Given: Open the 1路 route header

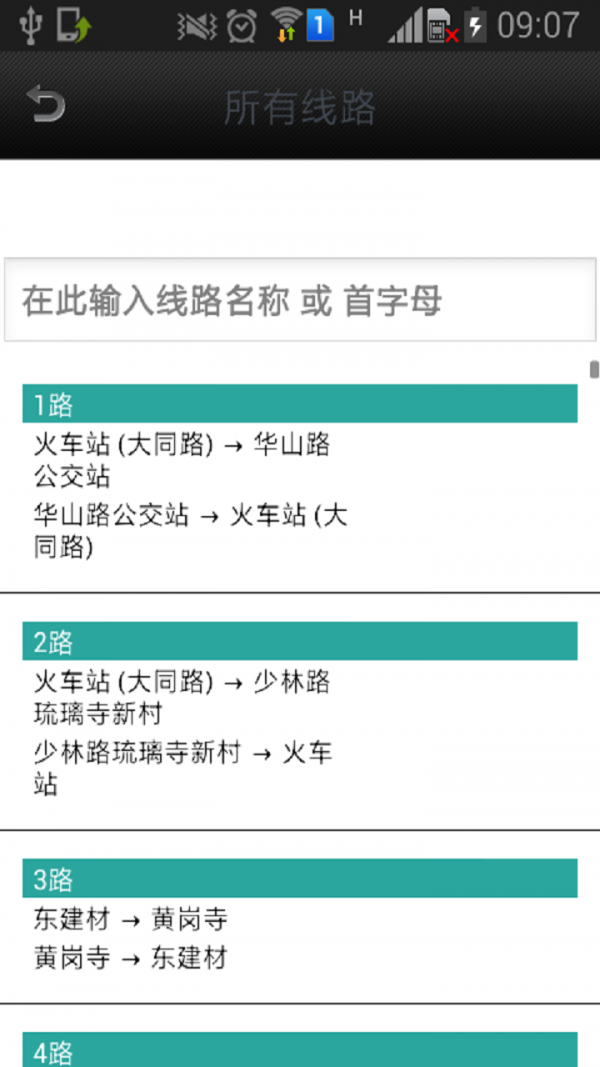Looking at the screenshot, I should pos(299,404).
